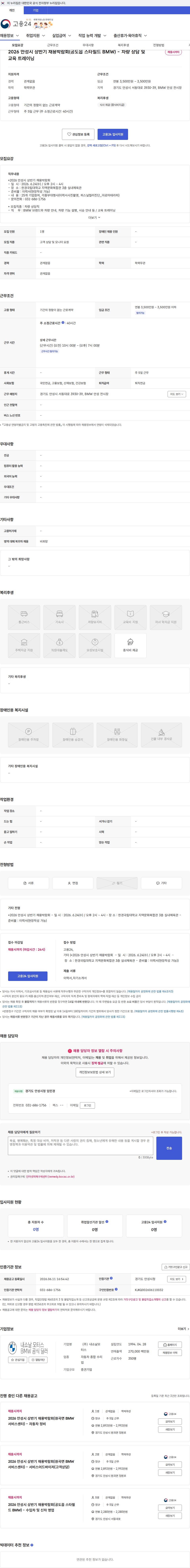The image size is (190, 1568).
Task: Click the 건물 내부 경사로 icon
Action: point(161,735)
